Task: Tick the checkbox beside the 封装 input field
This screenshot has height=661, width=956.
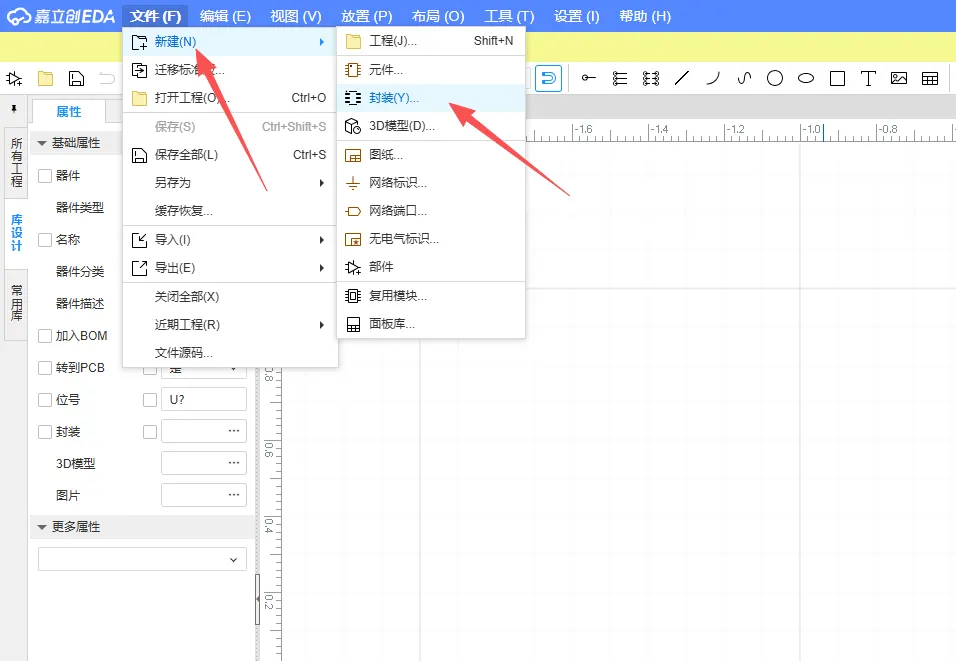Action: (149, 432)
